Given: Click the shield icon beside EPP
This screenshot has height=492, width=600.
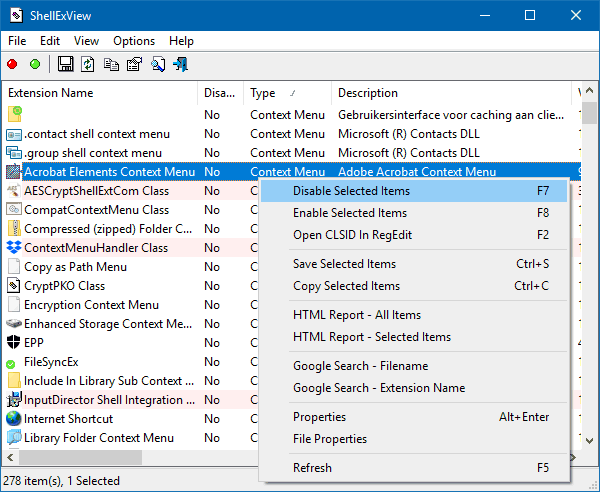Looking at the screenshot, I should (14, 342).
